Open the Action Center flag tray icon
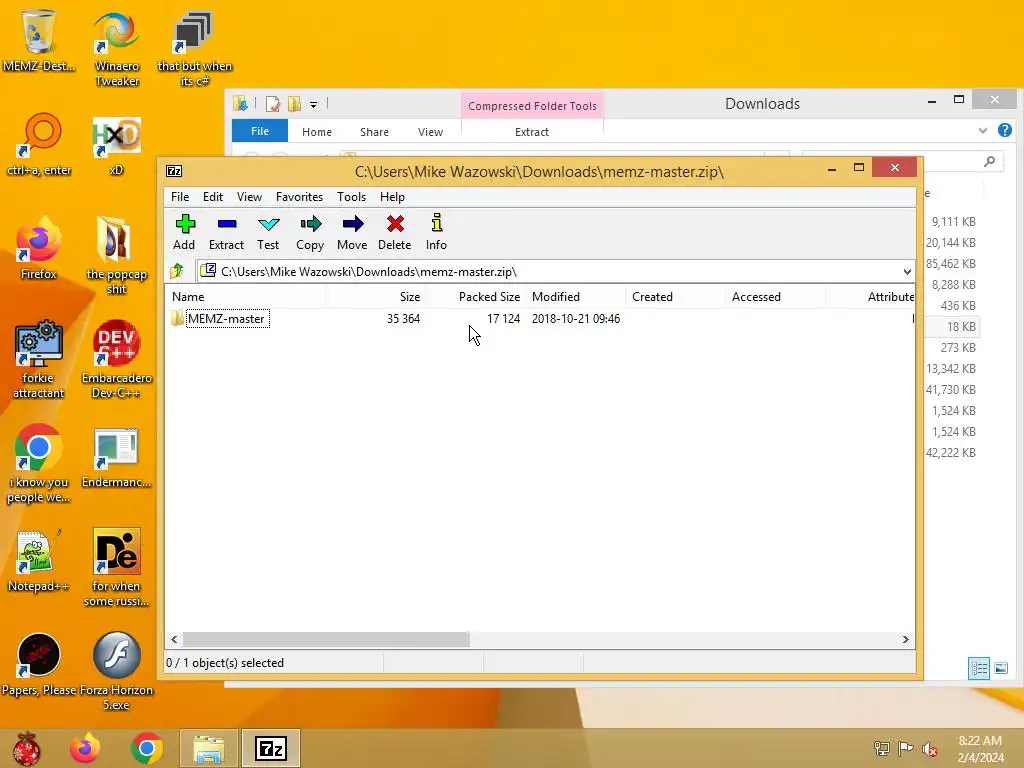The height and width of the screenshot is (768, 1024). click(x=906, y=749)
